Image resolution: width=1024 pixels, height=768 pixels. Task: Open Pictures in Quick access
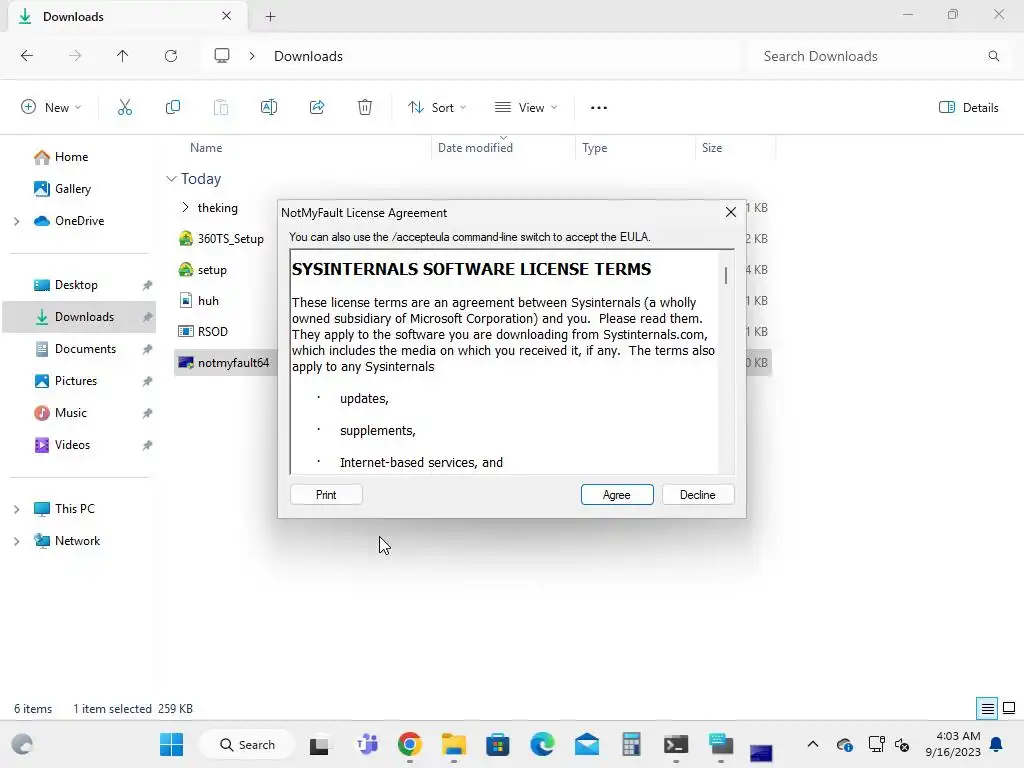75,381
